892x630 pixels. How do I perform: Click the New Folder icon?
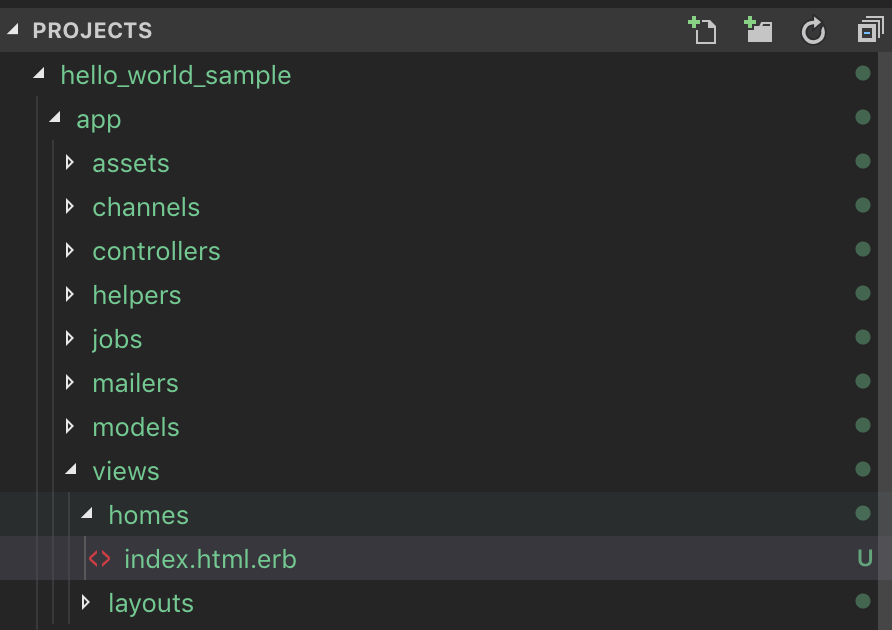point(759,30)
